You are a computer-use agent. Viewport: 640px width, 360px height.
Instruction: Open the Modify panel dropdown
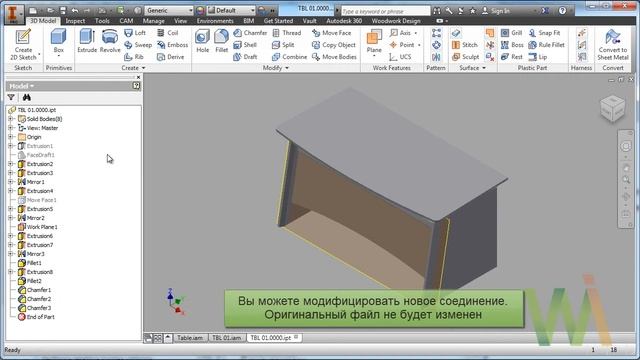click(276, 68)
